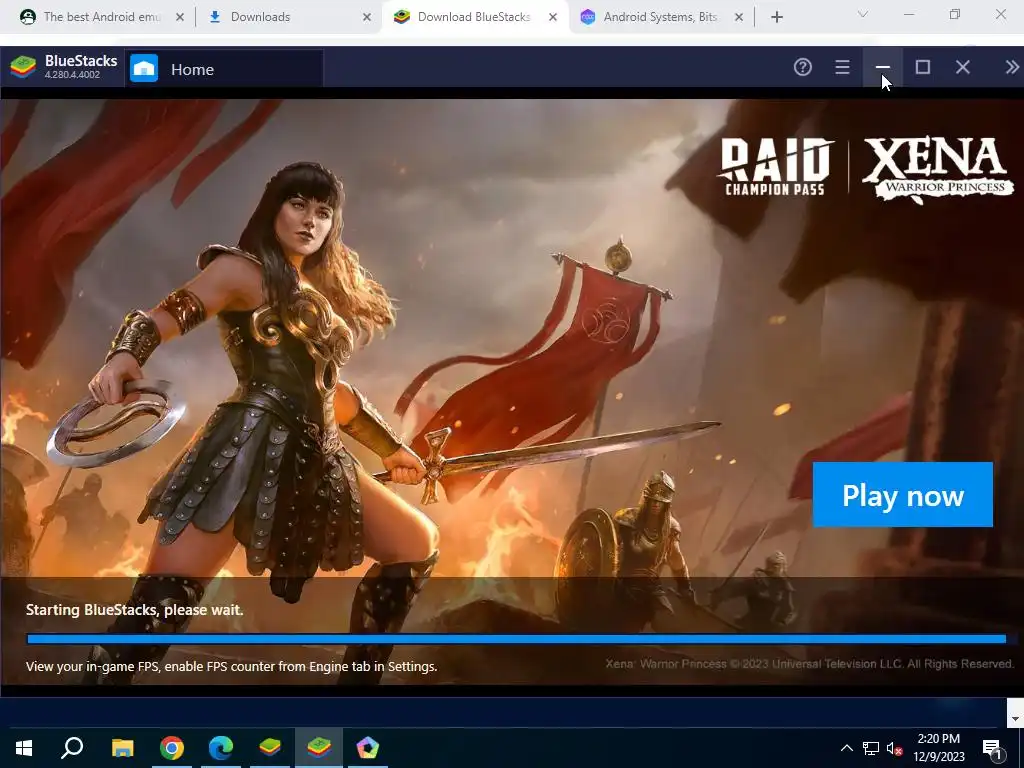Click the browser scrollbar down arrow
The height and width of the screenshot is (768, 1024).
tap(1015, 719)
